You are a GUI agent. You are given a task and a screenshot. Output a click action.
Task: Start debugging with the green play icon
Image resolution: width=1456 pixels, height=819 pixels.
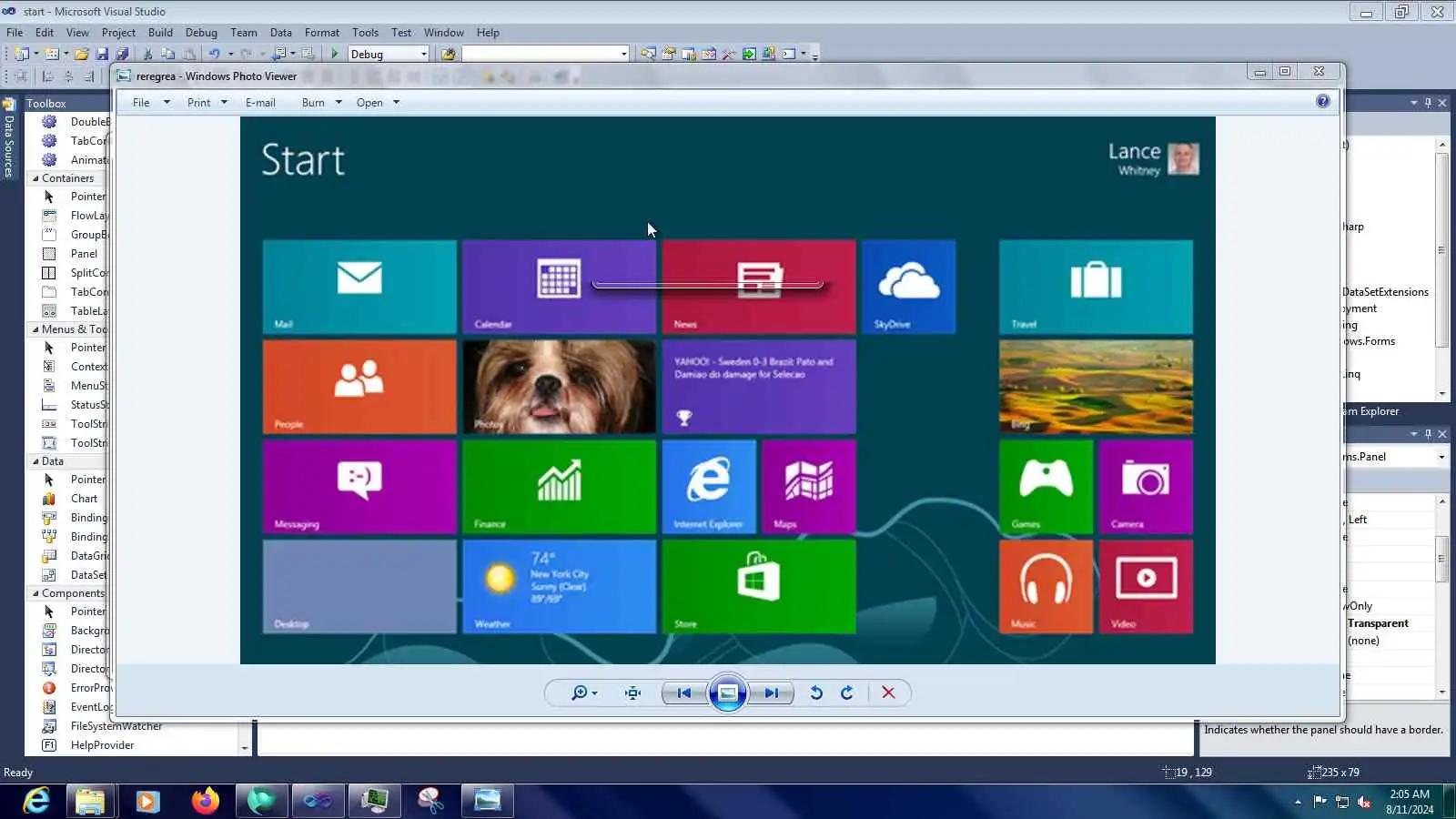[335, 54]
